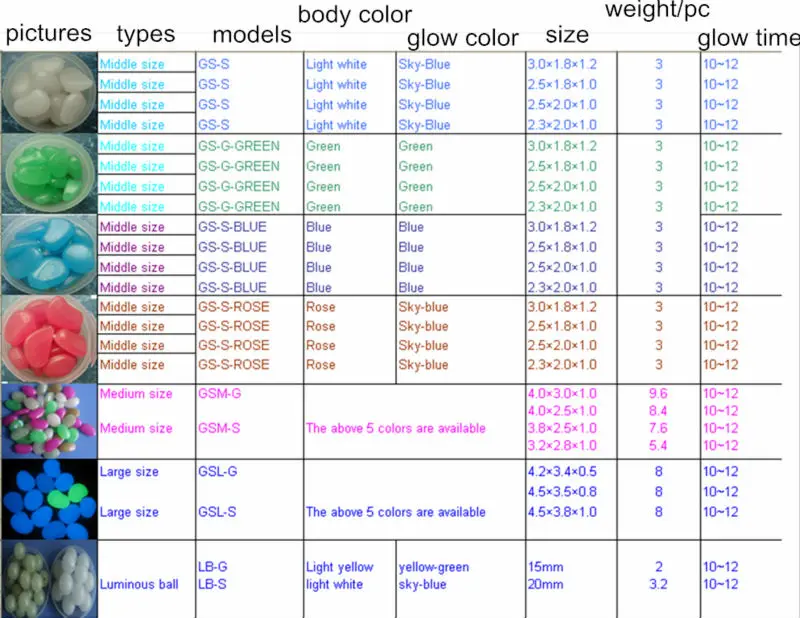The width and height of the screenshot is (800, 618).
Task: Select the 'weight/pc' column header
Action: click(657, 12)
